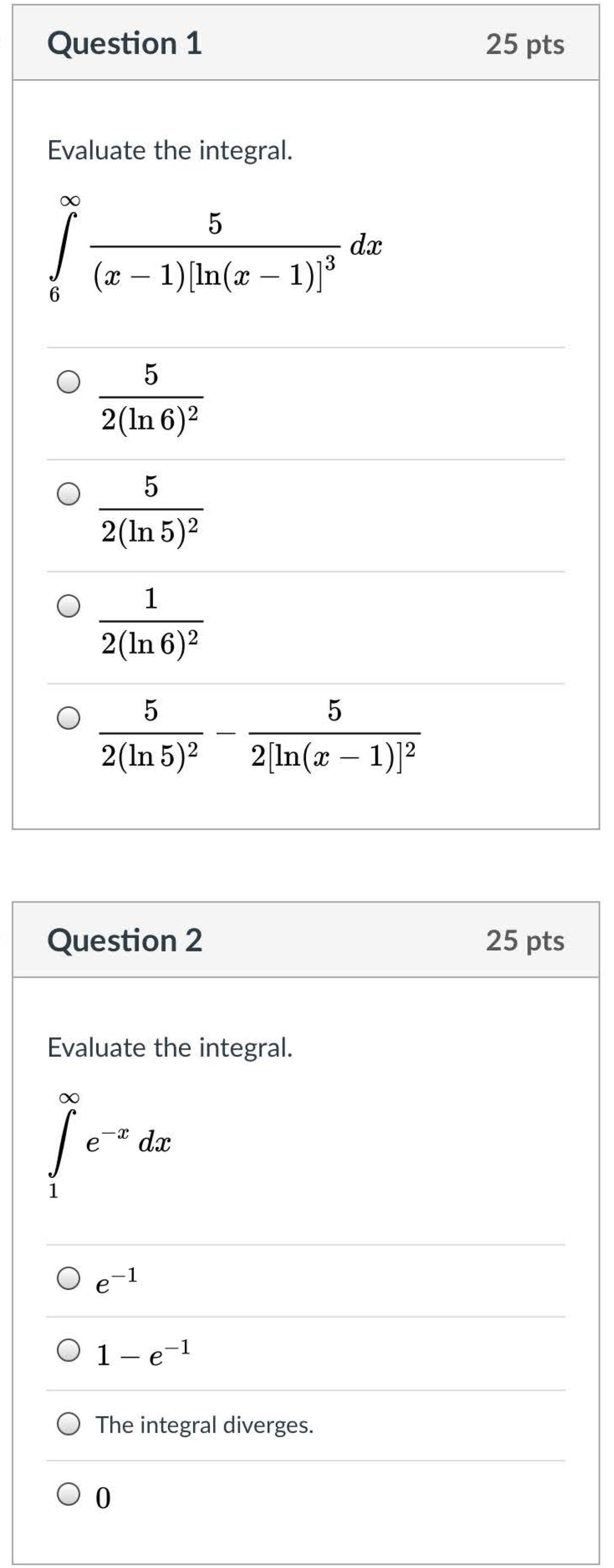The width and height of the screenshot is (614, 1568).
Task: Click the "25 pts" label of Question 1
Action: [525, 45]
